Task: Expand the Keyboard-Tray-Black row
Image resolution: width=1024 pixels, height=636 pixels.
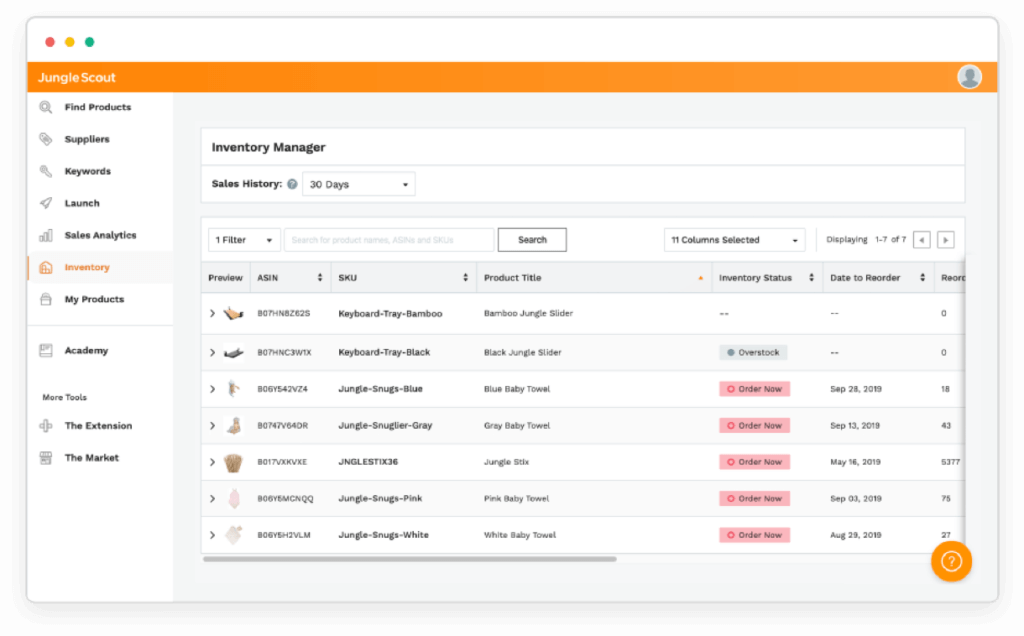Action: pyautogui.click(x=212, y=353)
